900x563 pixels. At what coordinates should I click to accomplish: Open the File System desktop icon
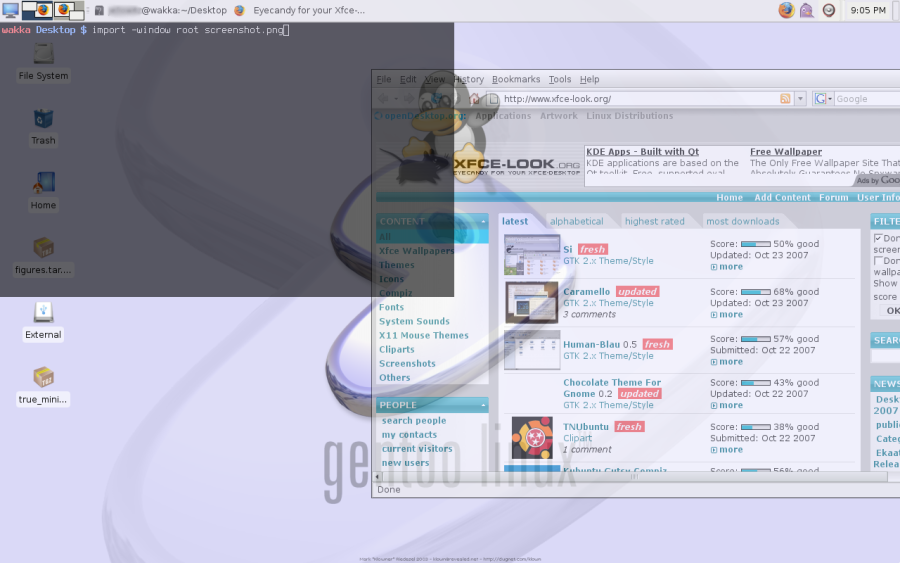coord(43,63)
